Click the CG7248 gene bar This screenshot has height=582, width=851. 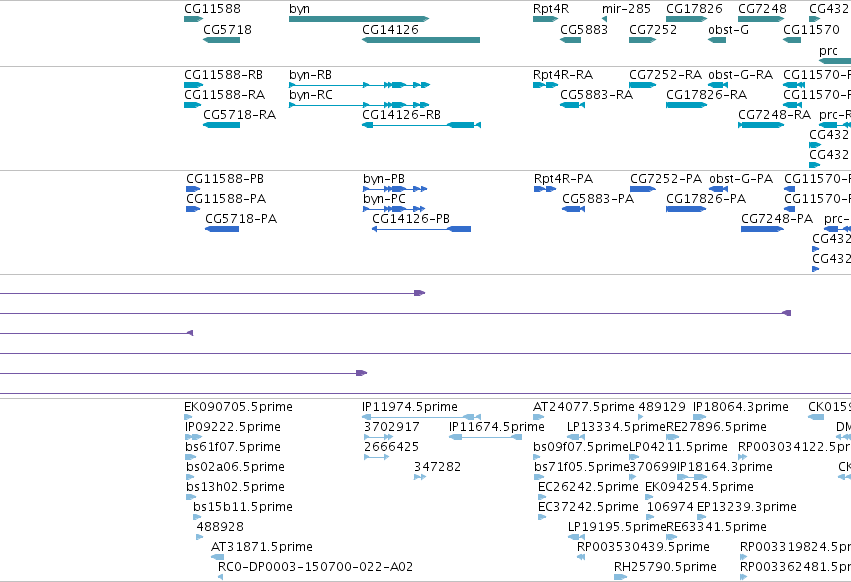click(761, 19)
